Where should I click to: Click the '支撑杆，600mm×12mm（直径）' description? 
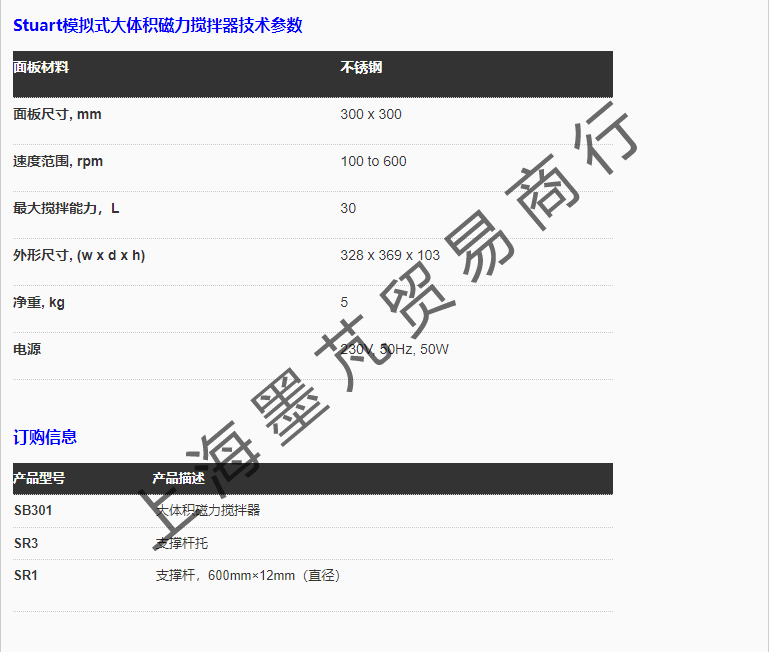248,575
